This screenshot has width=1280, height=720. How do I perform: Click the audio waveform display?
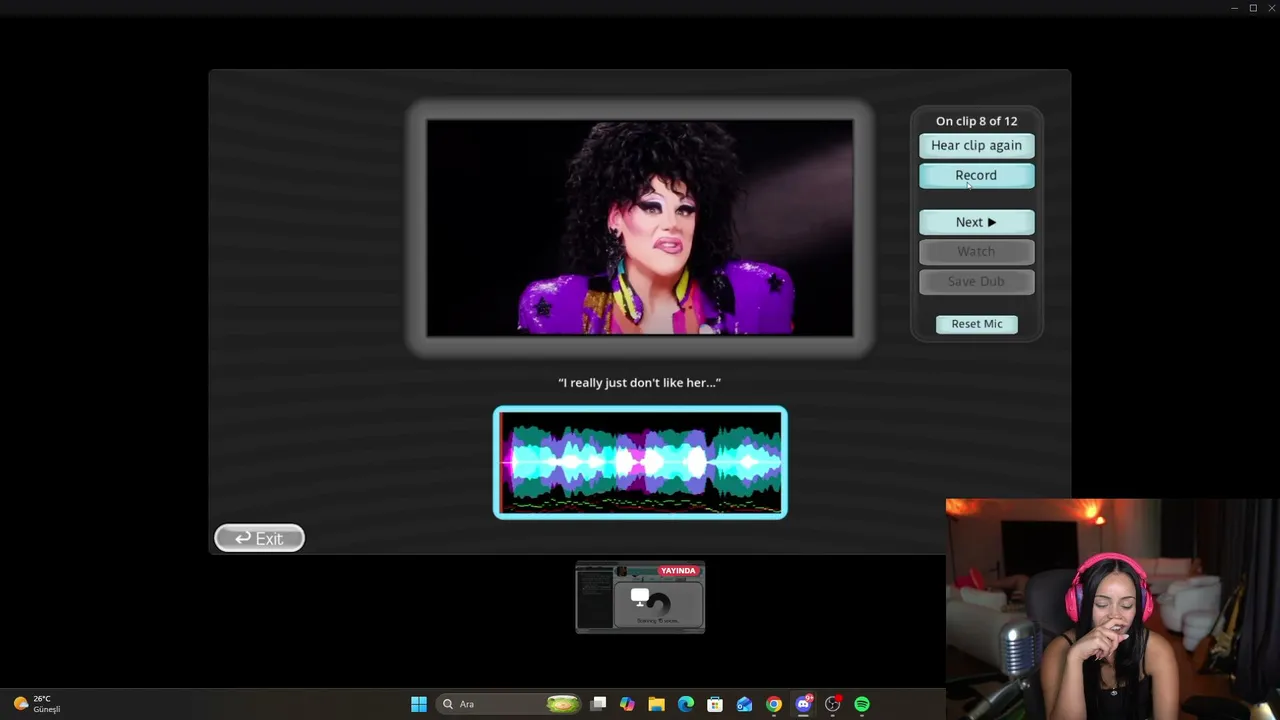[x=640, y=462]
